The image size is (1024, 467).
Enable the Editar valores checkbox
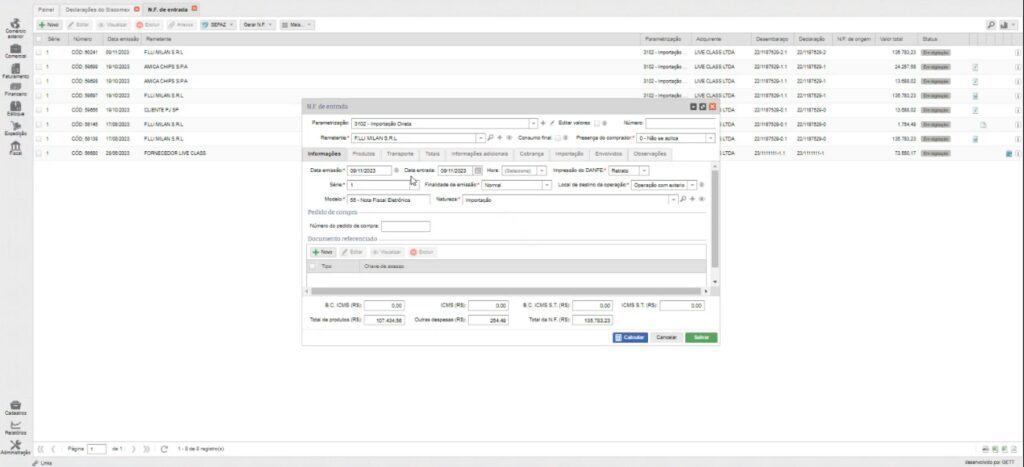coord(597,123)
